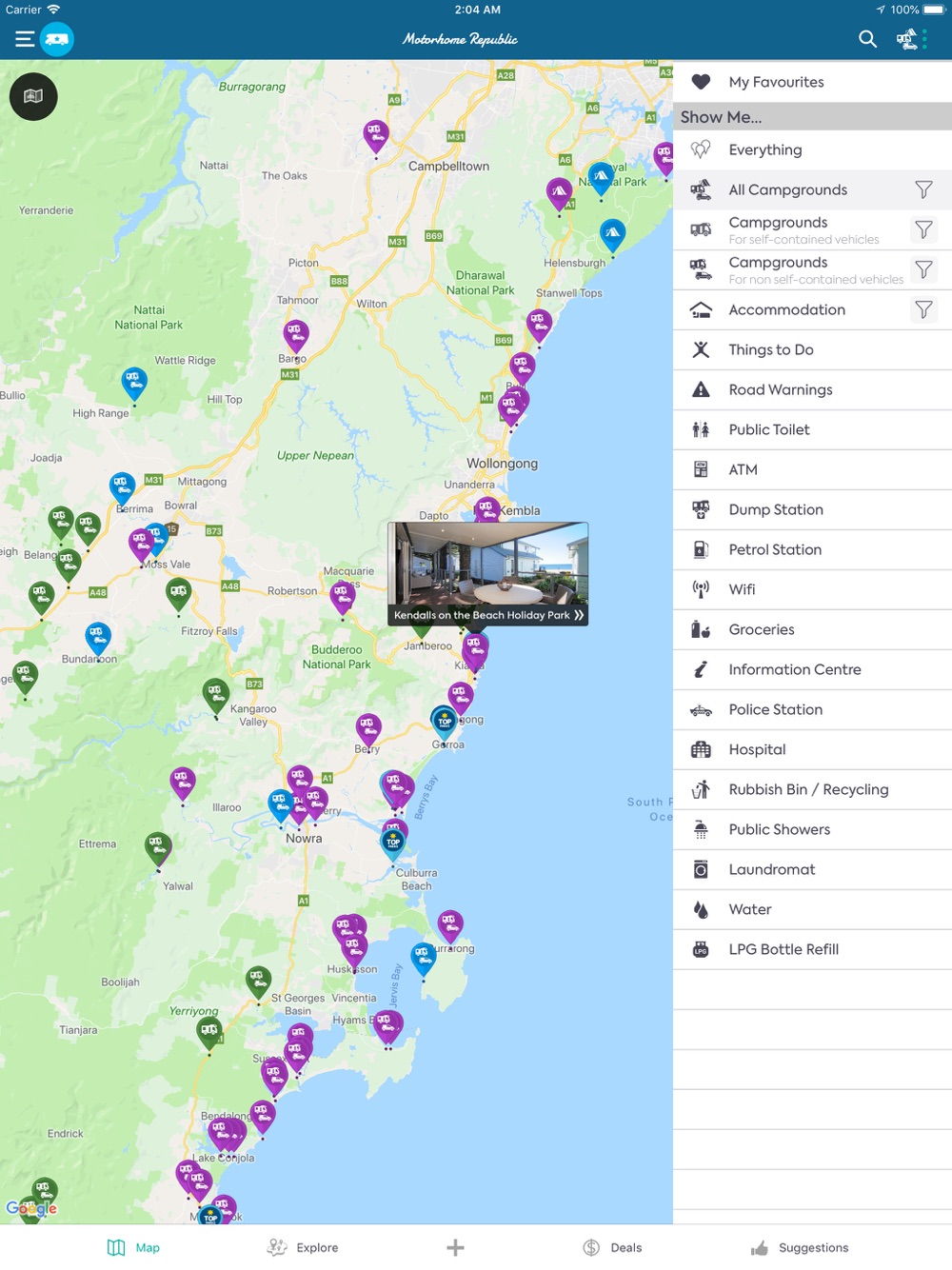Switch to the Deals tab
Image resolution: width=952 pixels, height=1270 pixels.
click(x=612, y=1247)
